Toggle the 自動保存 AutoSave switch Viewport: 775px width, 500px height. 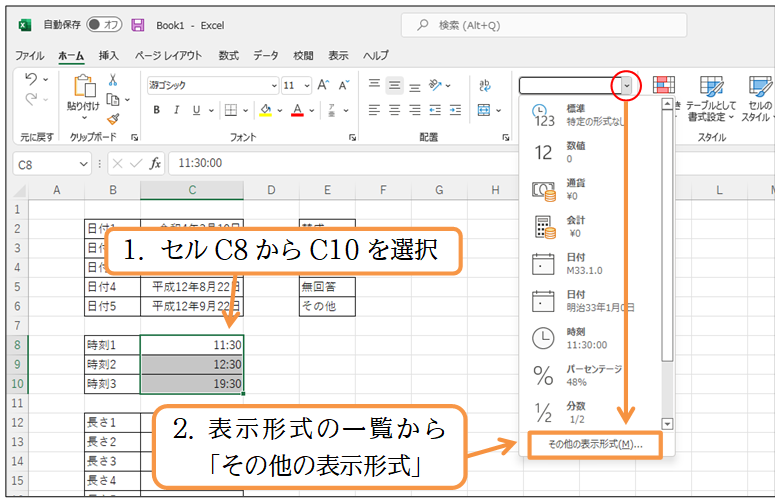point(103,24)
